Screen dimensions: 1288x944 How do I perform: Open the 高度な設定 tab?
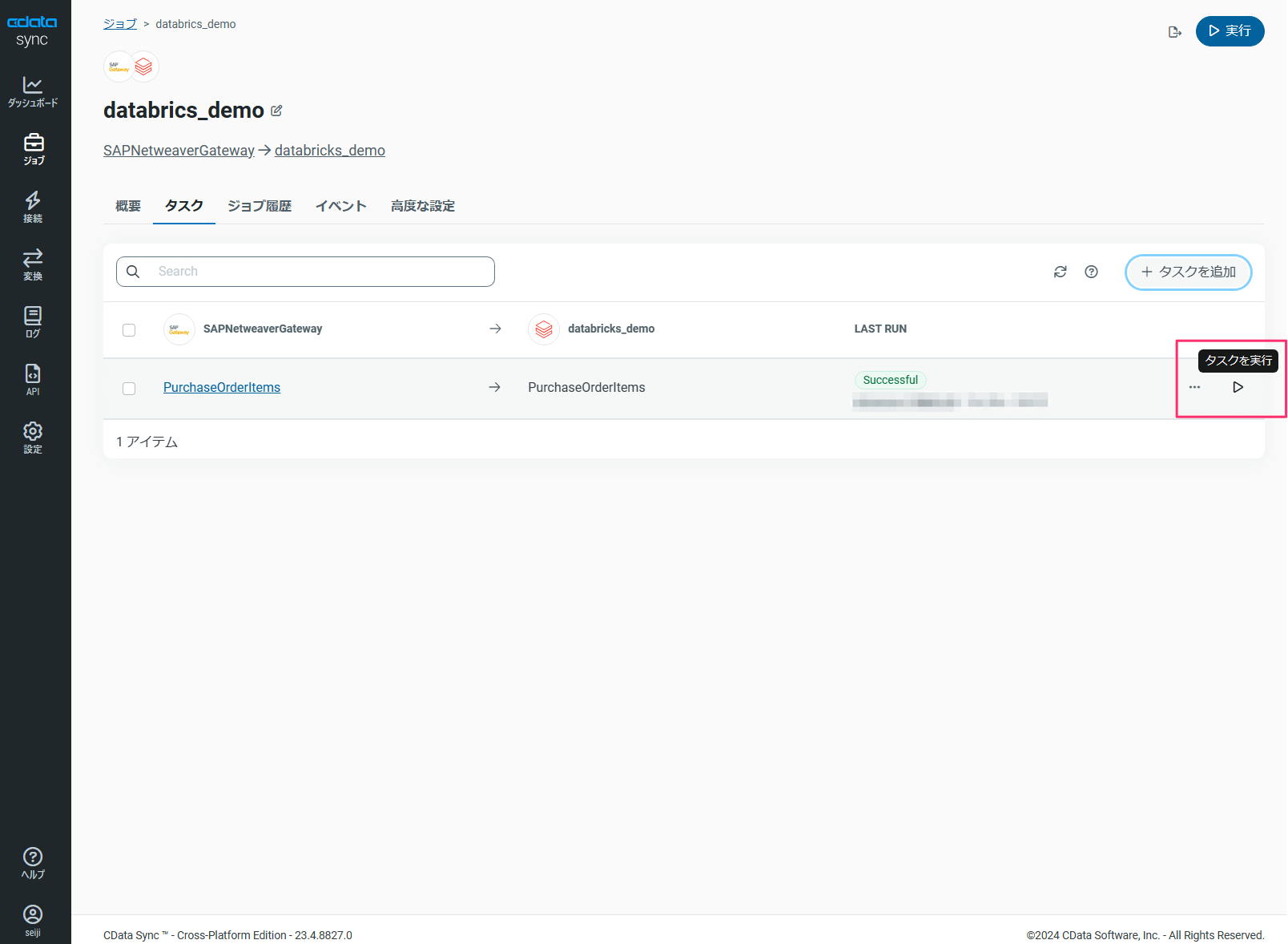[423, 206]
